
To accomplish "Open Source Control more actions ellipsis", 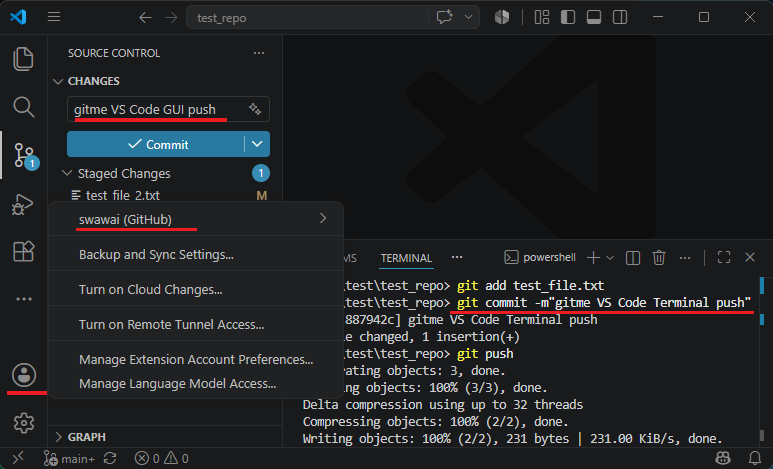I will coord(259,53).
